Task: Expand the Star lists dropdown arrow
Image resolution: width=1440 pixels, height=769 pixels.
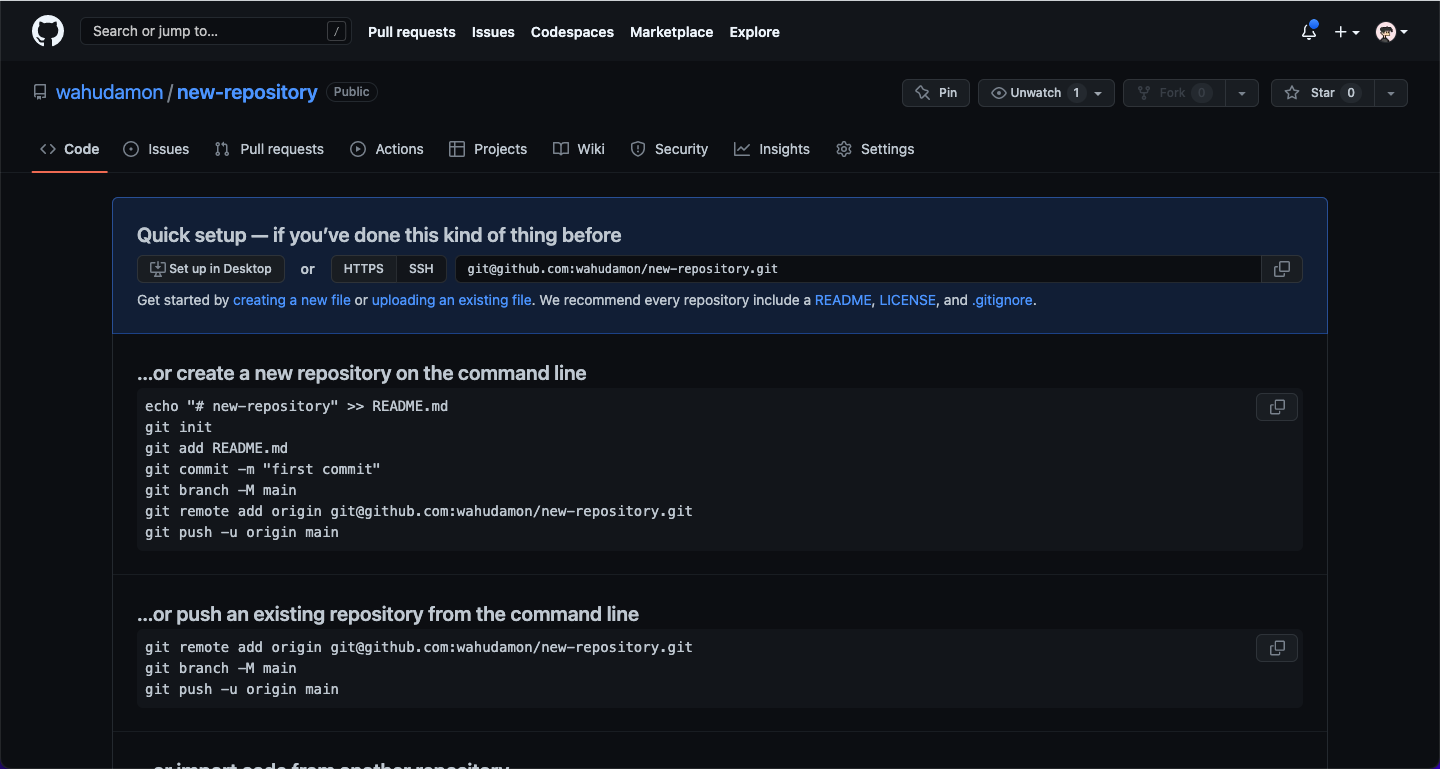Action: [1391, 93]
